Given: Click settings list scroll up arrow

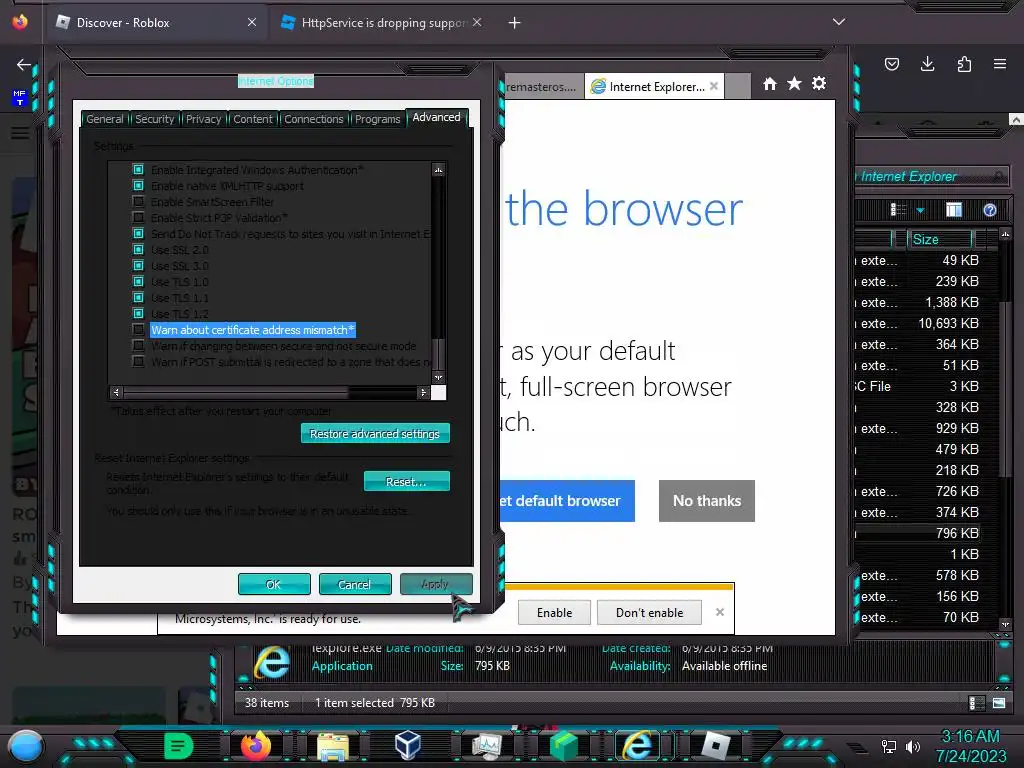Looking at the screenshot, I should (x=439, y=170).
